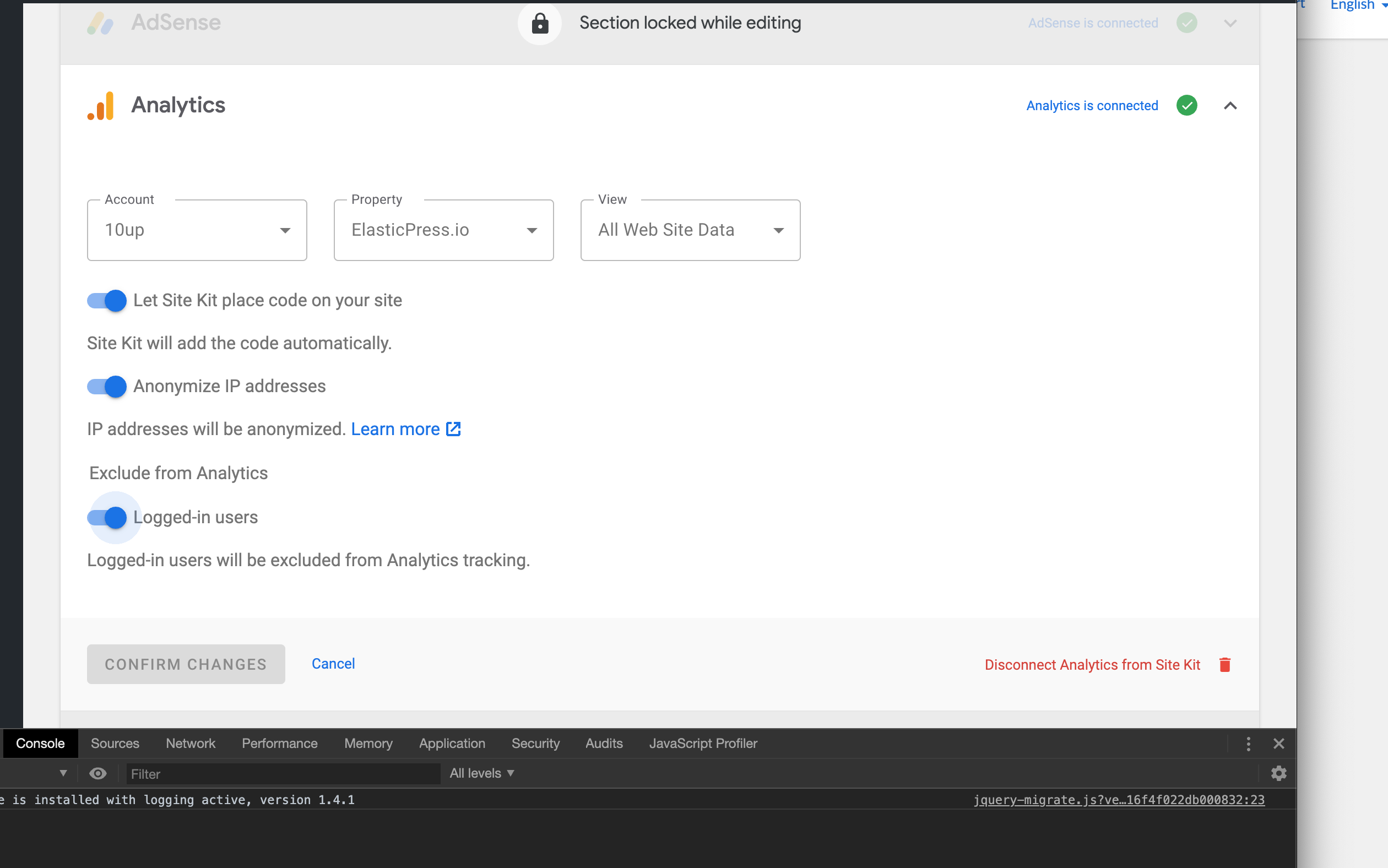This screenshot has width=1388, height=868.
Task: Switch to the Application tab
Action: click(x=452, y=744)
